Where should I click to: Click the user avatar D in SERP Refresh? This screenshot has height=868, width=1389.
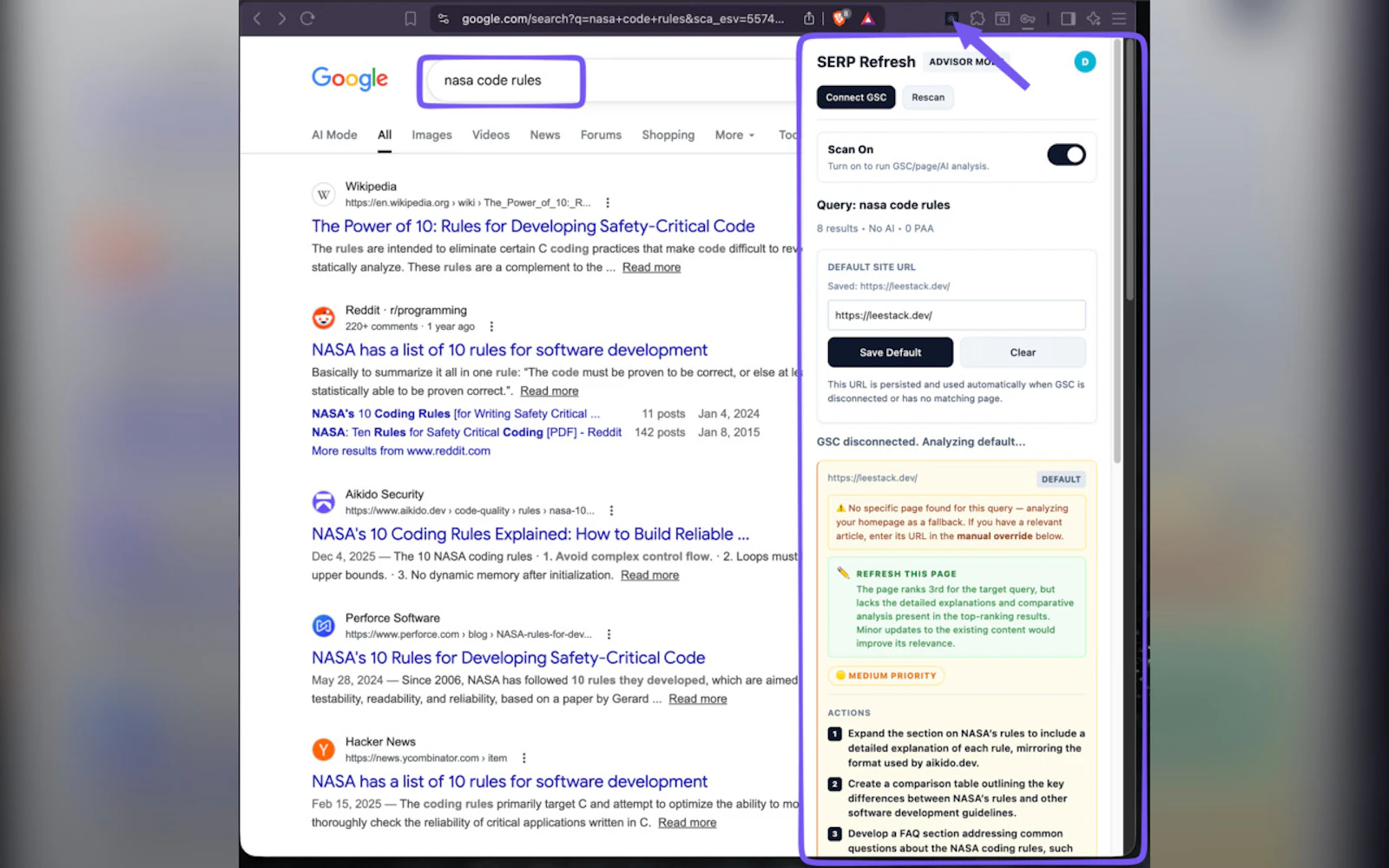pyautogui.click(x=1084, y=62)
